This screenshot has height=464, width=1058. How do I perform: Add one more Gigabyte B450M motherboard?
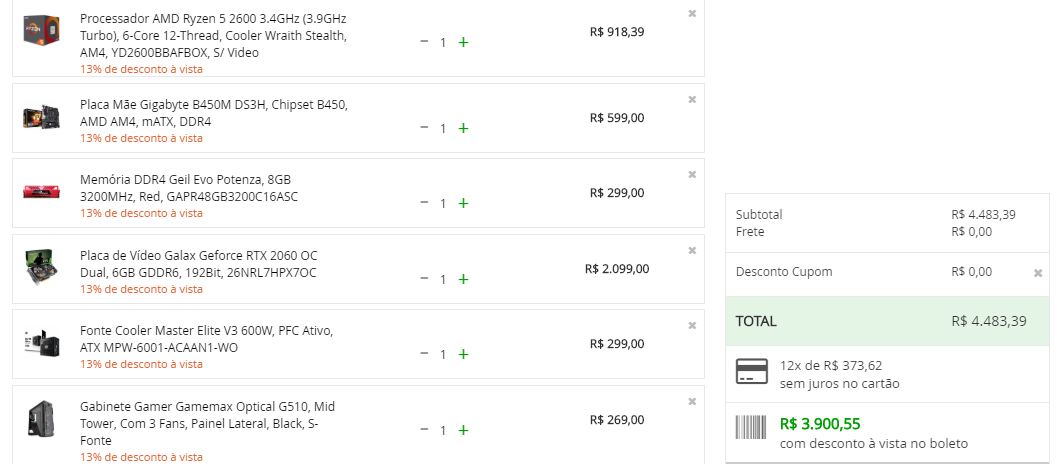click(464, 128)
